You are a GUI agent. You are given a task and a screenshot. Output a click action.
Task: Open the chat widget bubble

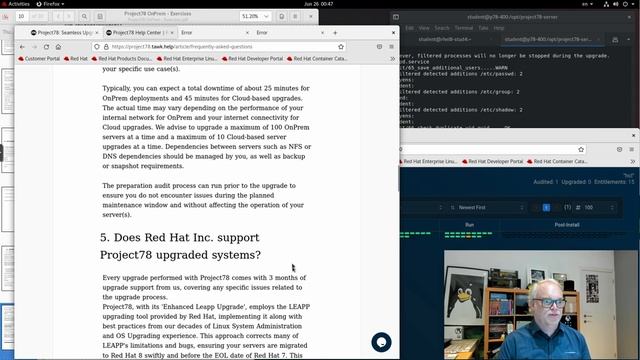tap(381, 342)
